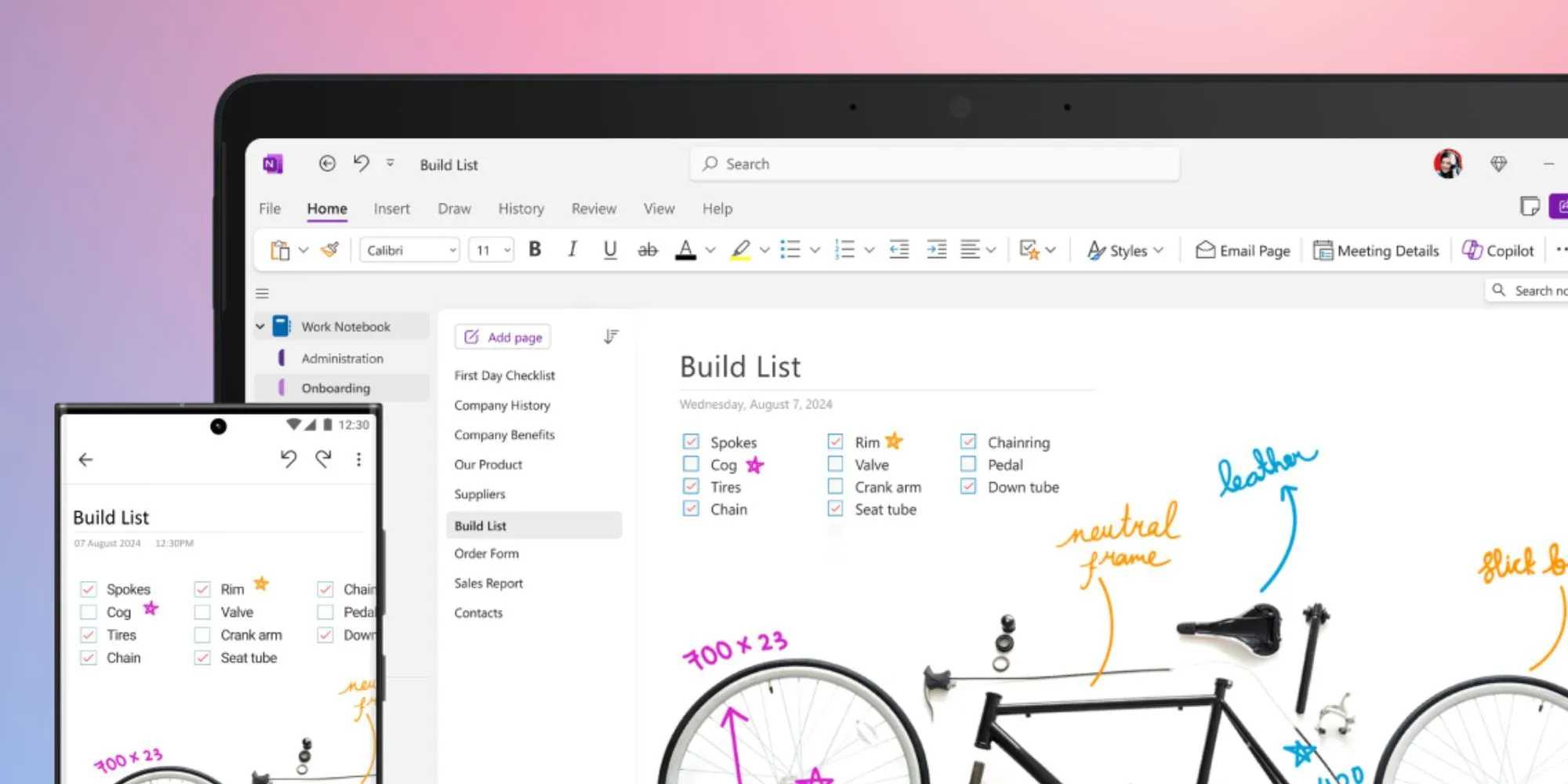Collapse the Work Notebook chevron
The width and height of the screenshot is (1568, 784).
tap(260, 326)
